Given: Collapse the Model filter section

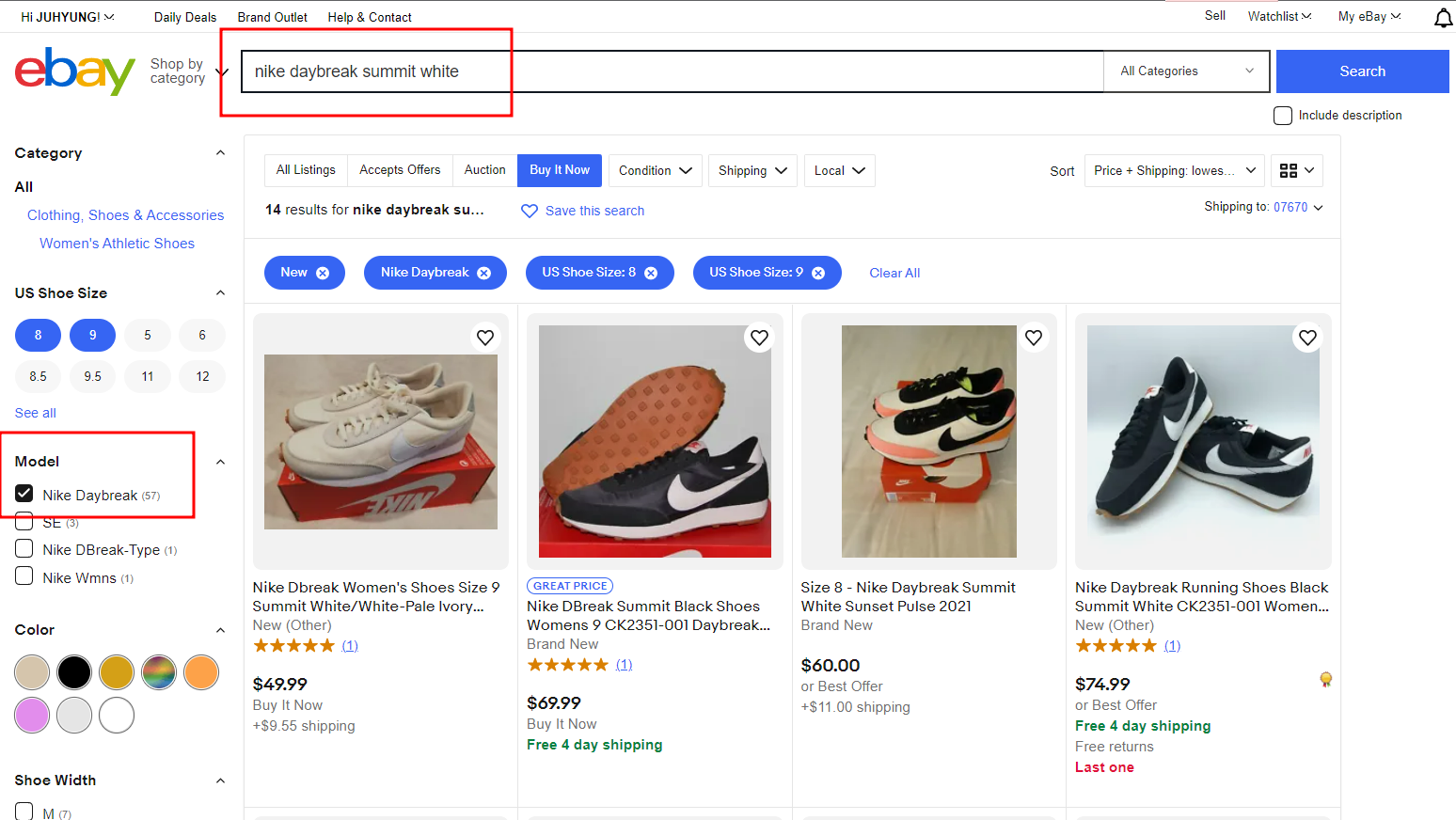Looking at the screenshot, I should [x=220, y=462].
